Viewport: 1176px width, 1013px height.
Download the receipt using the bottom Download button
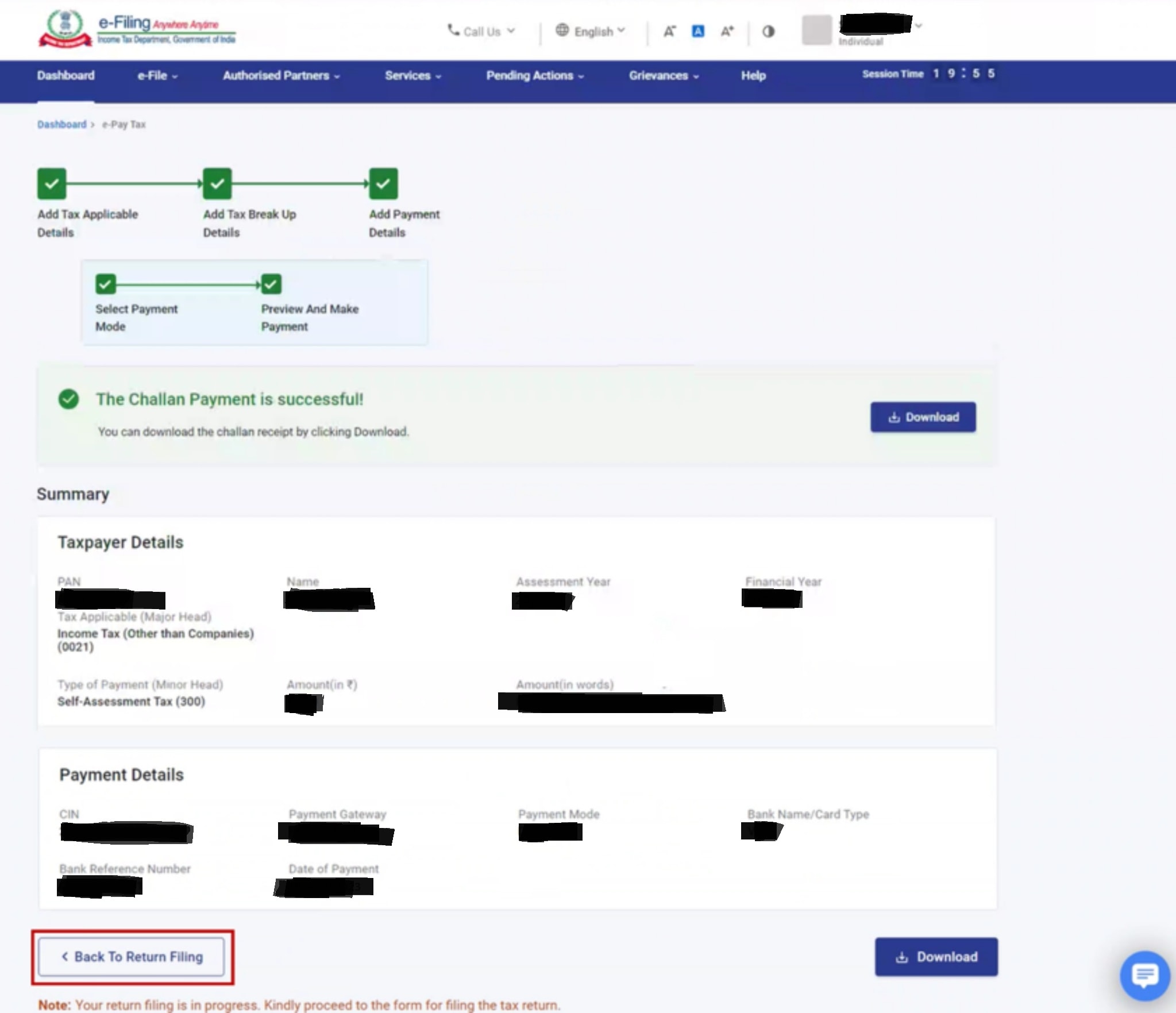pos(936,957)
